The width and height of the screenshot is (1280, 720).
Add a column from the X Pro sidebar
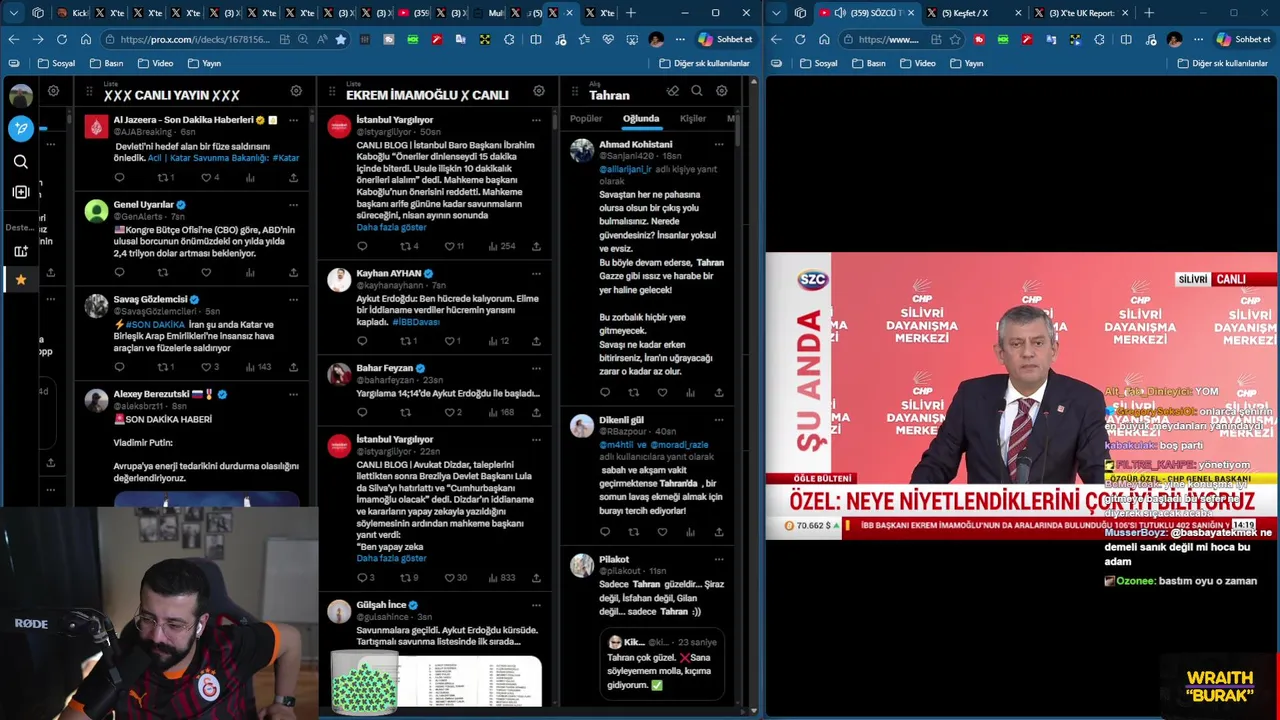pos(21,192)
